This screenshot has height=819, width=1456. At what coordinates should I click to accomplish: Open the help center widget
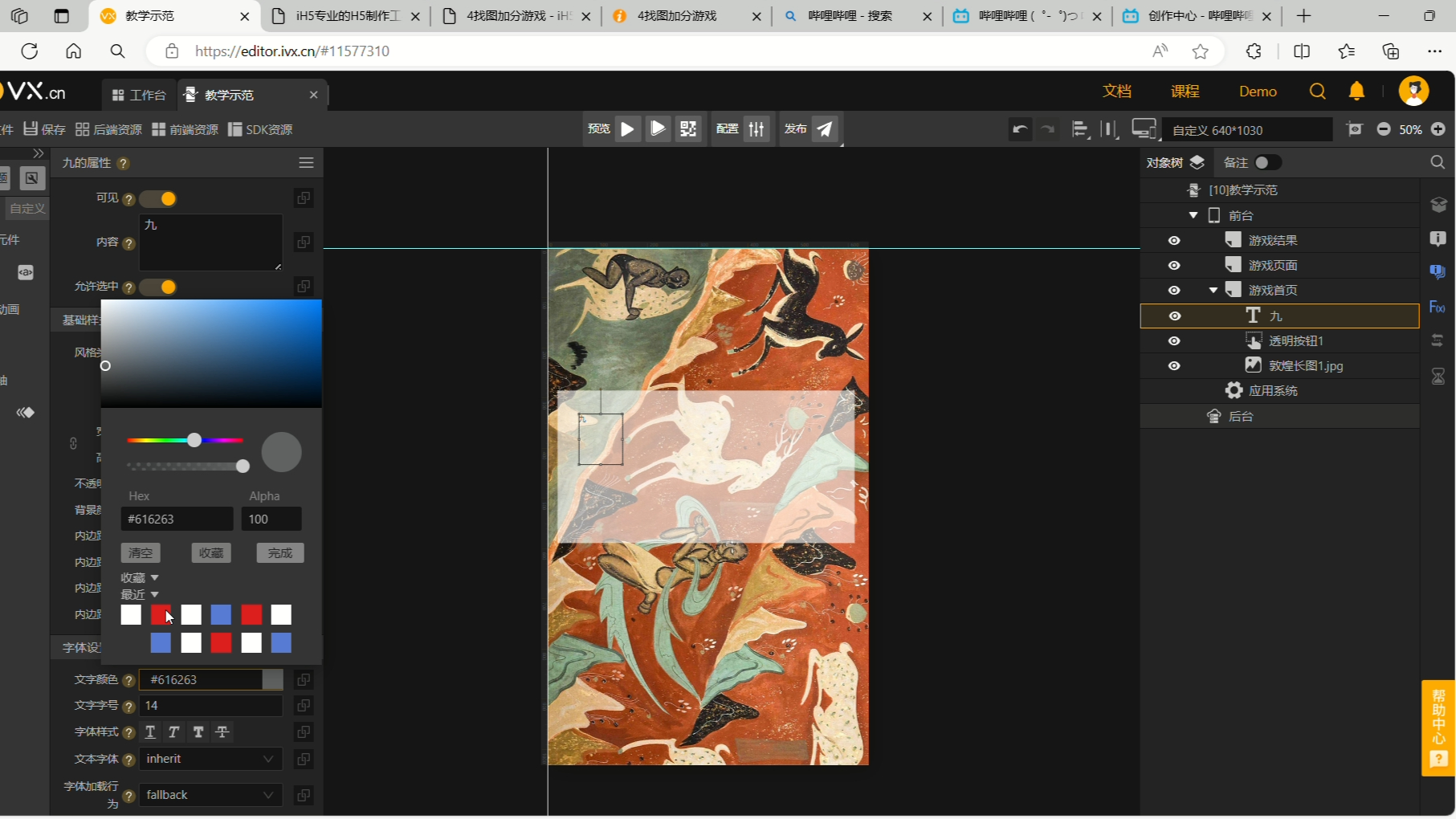tap(1438, 727)
